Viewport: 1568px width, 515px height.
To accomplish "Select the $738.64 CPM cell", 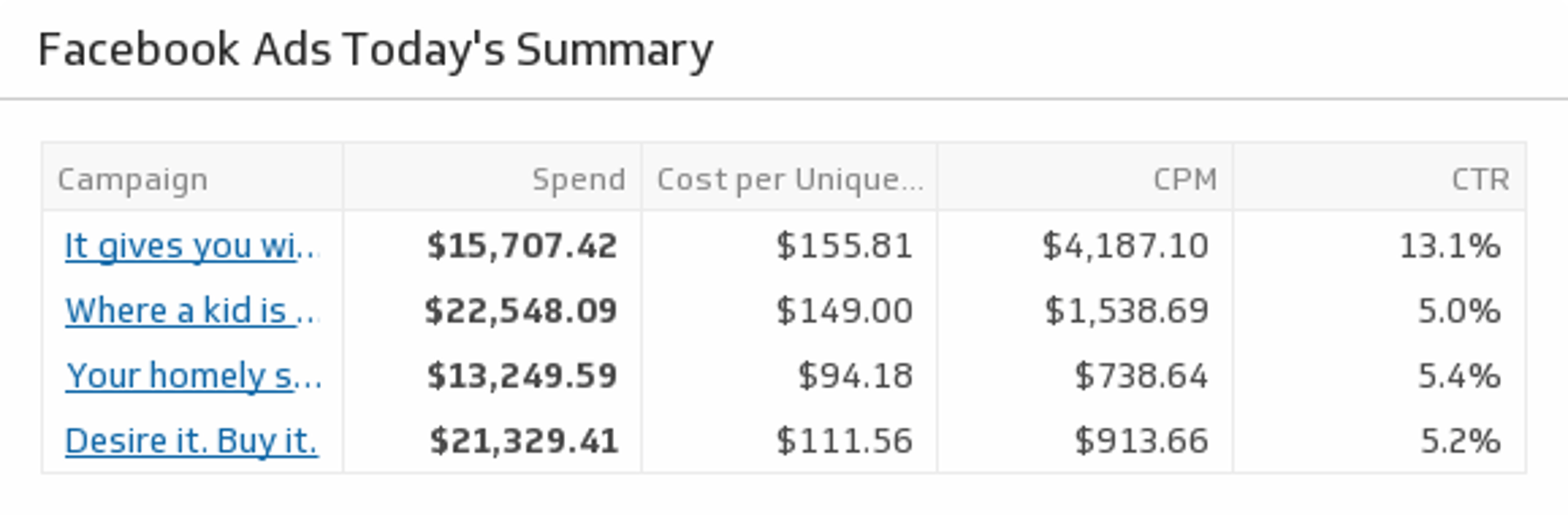I will coord(1141,376).
